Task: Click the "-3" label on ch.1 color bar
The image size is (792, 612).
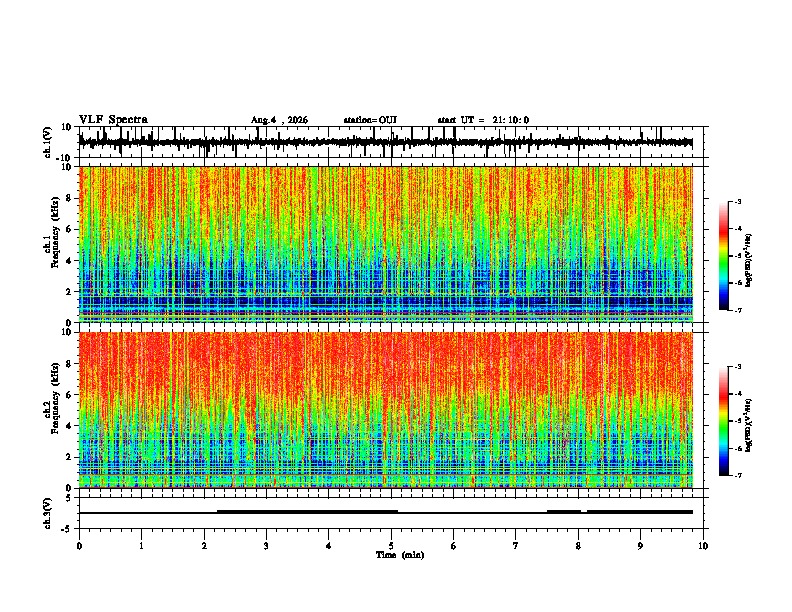Action: click(737, 202)
